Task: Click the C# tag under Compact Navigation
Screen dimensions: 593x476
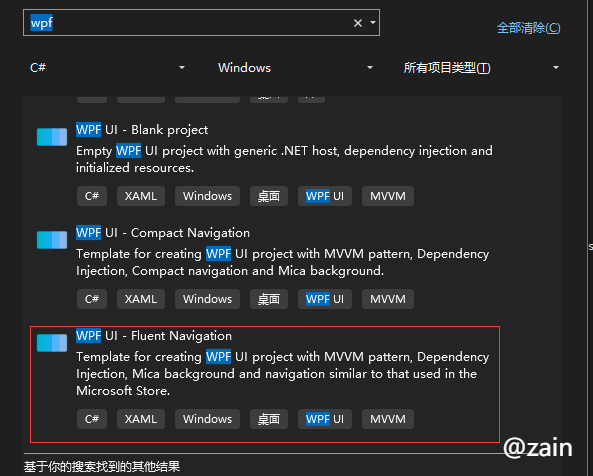Action: [92, 299]
